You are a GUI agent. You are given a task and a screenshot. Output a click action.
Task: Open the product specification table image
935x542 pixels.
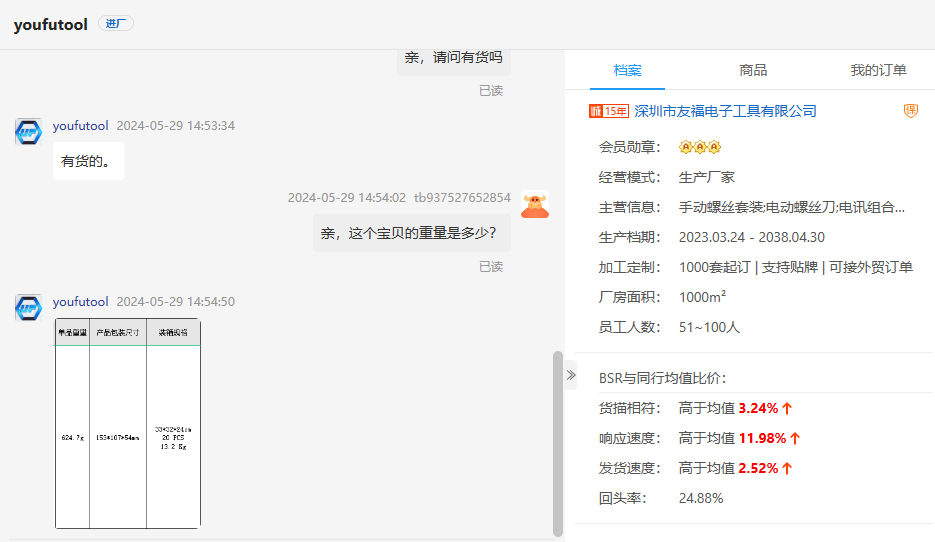pyautogui.click(x=128, y=423)
